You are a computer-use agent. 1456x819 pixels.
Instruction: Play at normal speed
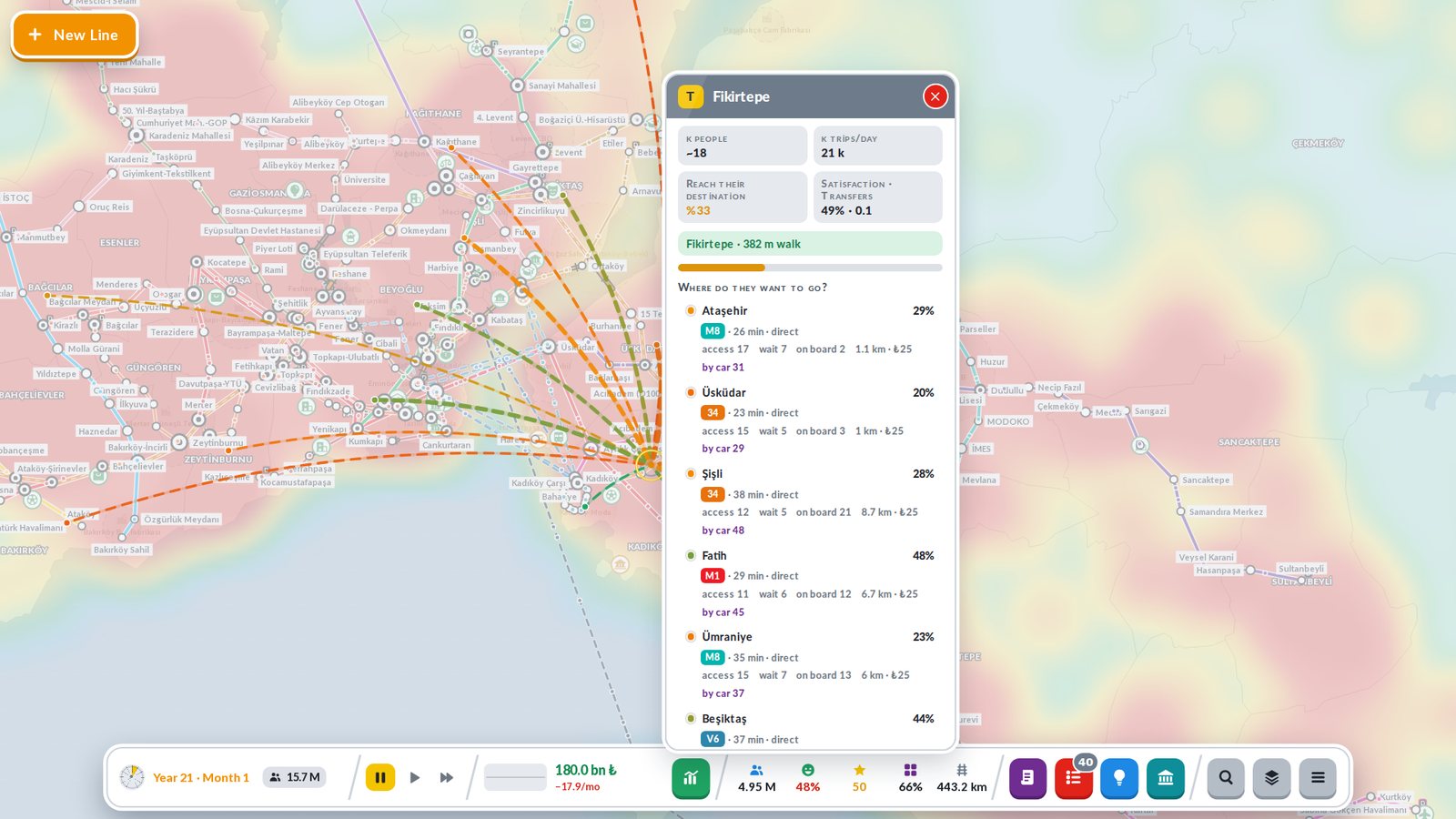(415, 777)
